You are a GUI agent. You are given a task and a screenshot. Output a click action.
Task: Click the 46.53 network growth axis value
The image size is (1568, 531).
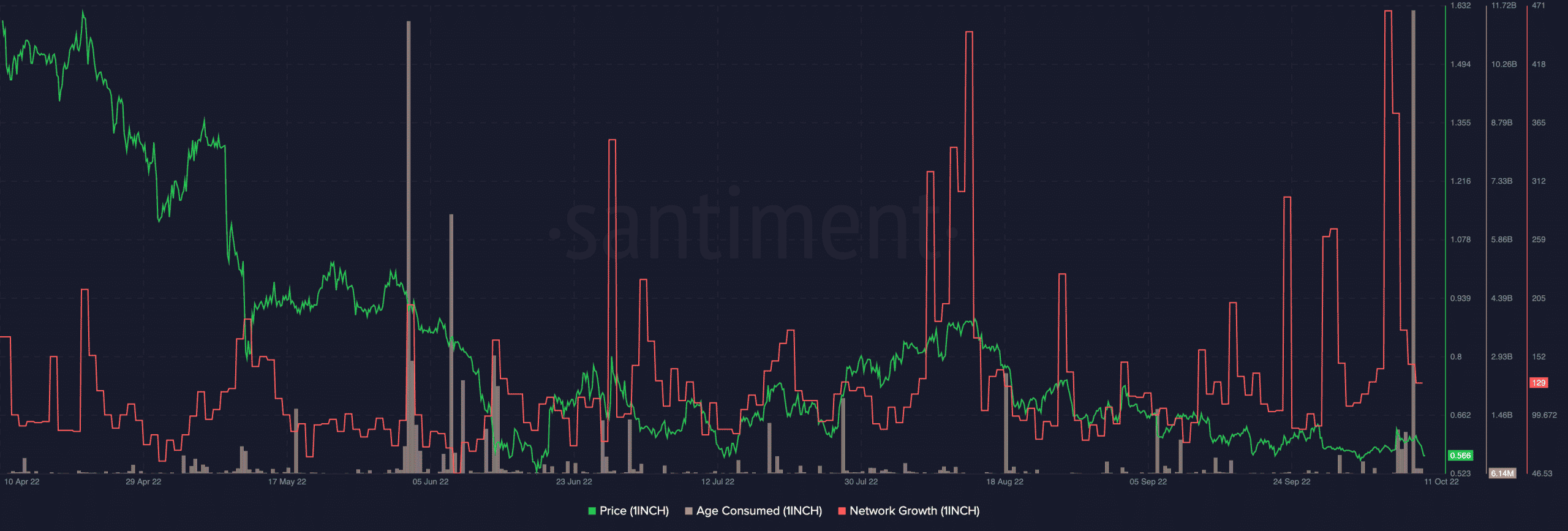click(x=1542, y=473)
